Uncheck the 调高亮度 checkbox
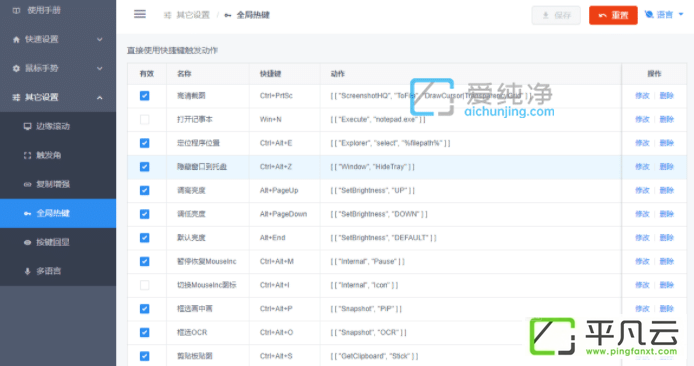694x366 pixels. point(144,190)
